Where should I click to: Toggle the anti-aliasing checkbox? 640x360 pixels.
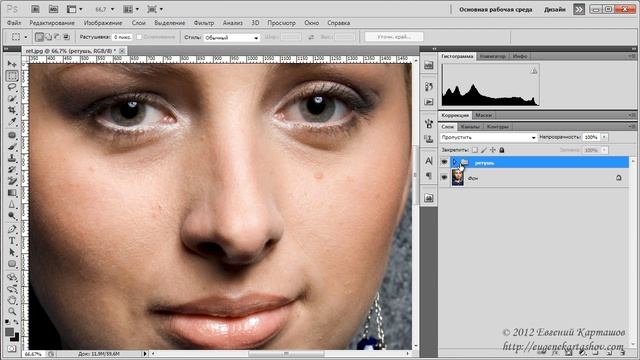tap(139, 37)
